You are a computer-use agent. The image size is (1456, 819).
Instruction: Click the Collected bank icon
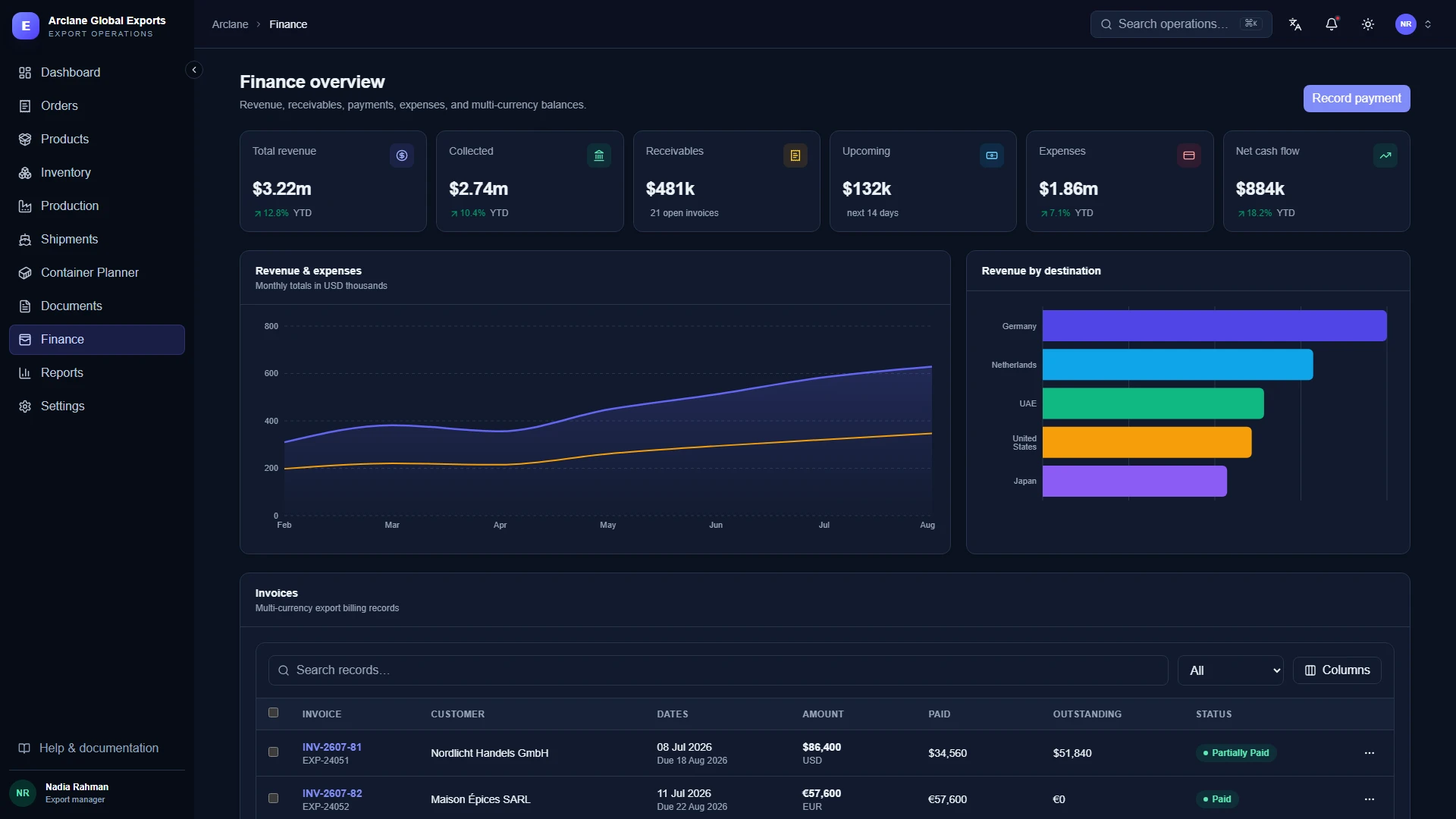[x=599, y=155]
